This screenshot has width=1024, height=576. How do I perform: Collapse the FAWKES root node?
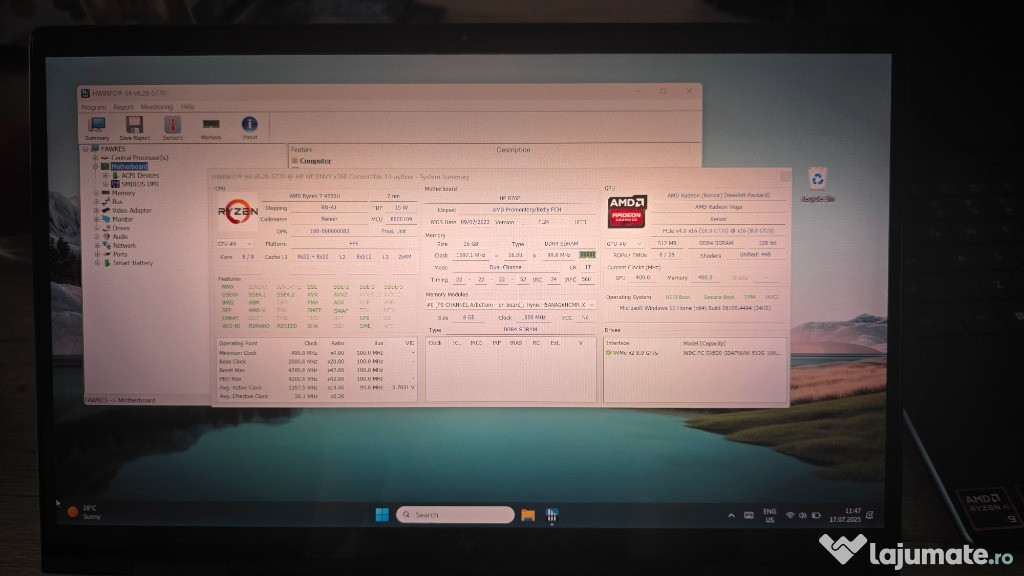pos(86,149)
